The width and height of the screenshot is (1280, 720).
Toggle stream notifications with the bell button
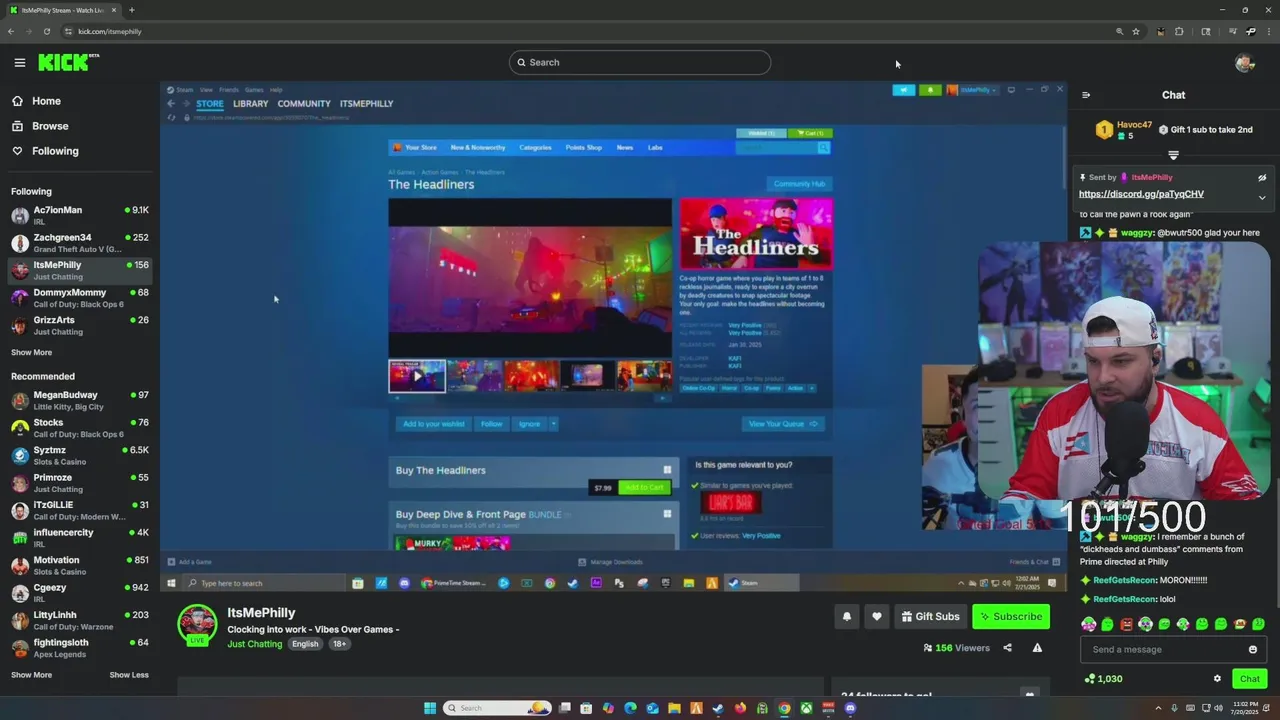(847, 616)
